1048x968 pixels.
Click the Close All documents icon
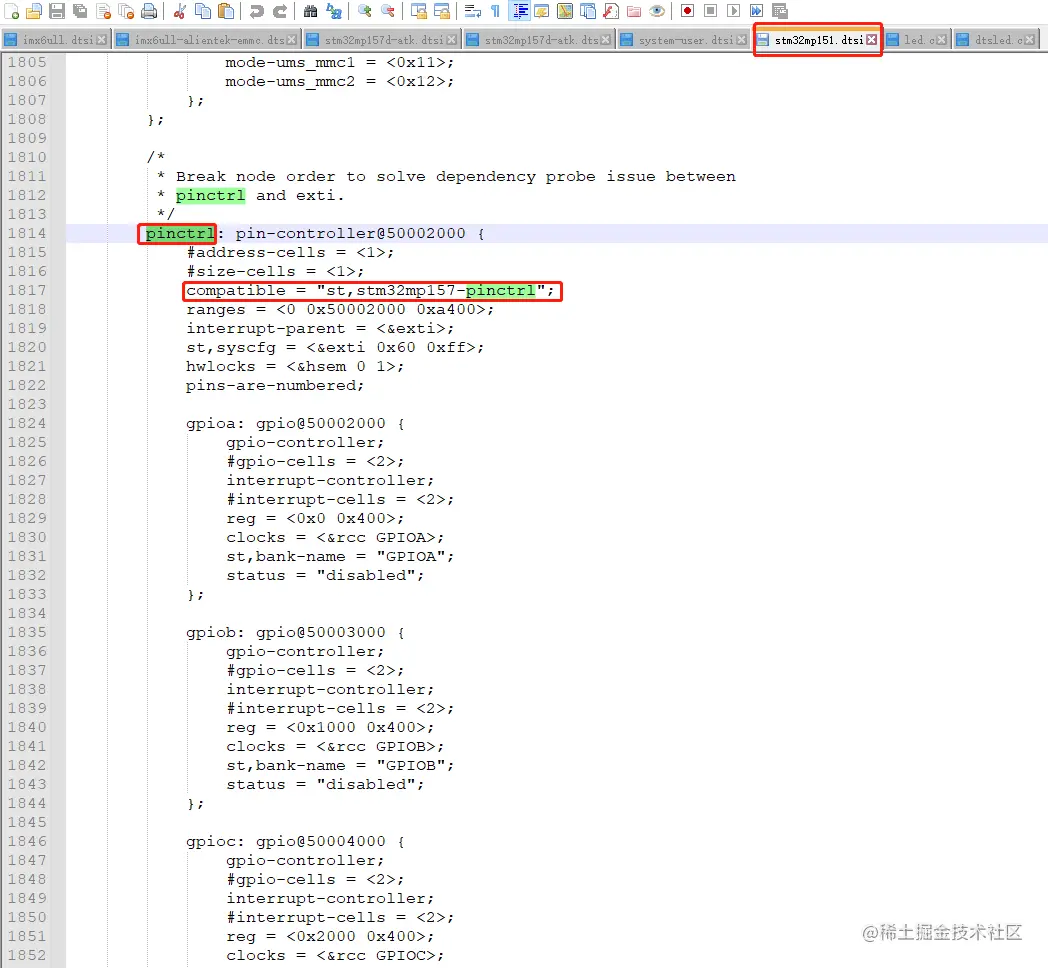126,11
